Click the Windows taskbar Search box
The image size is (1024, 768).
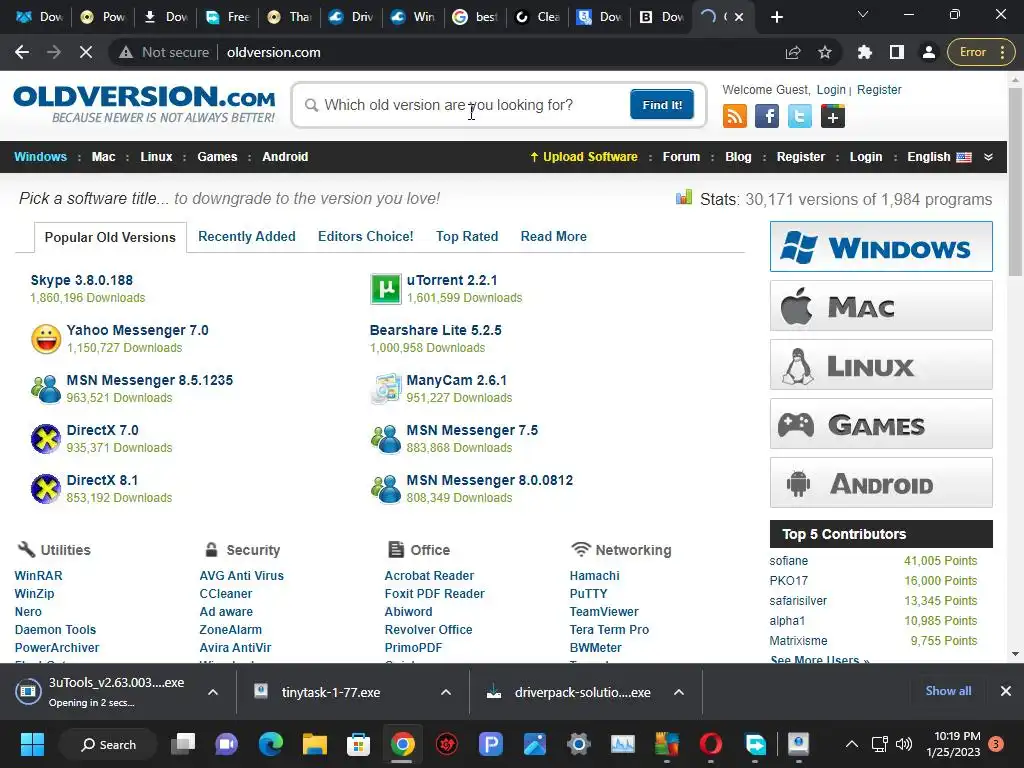[x=108, y=744]
